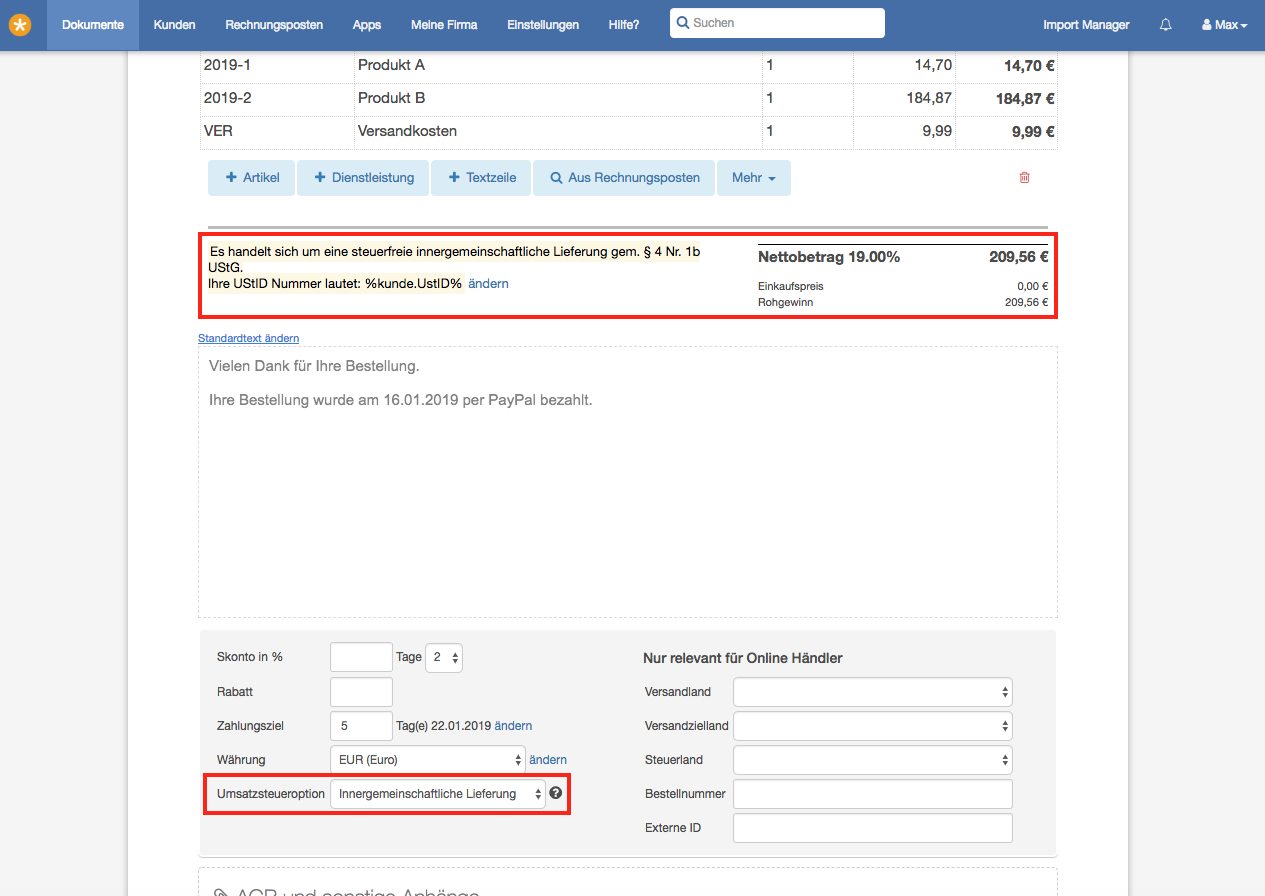Click price 184,87 € total cell
Image resolution: width=1265 pixels, height=896 pixels.
[1008, 99]
